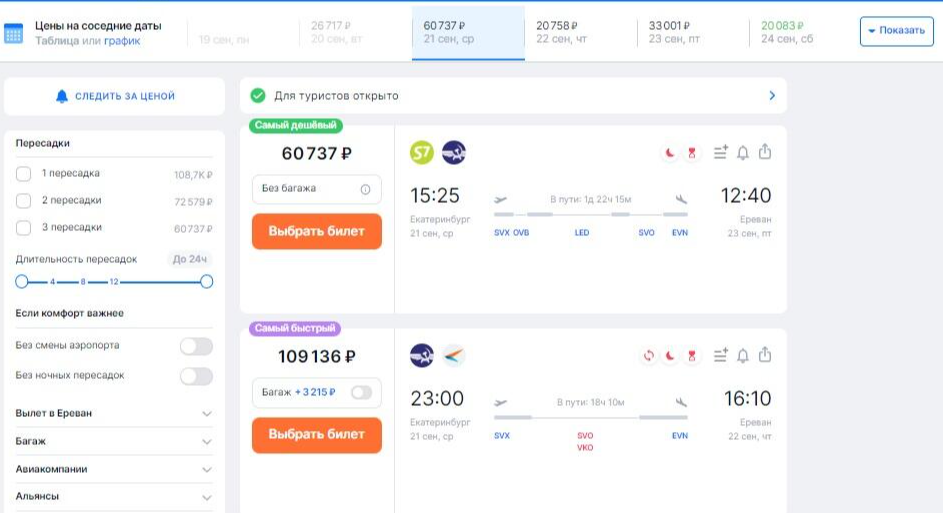Select the 22 сен date tab

581,32
